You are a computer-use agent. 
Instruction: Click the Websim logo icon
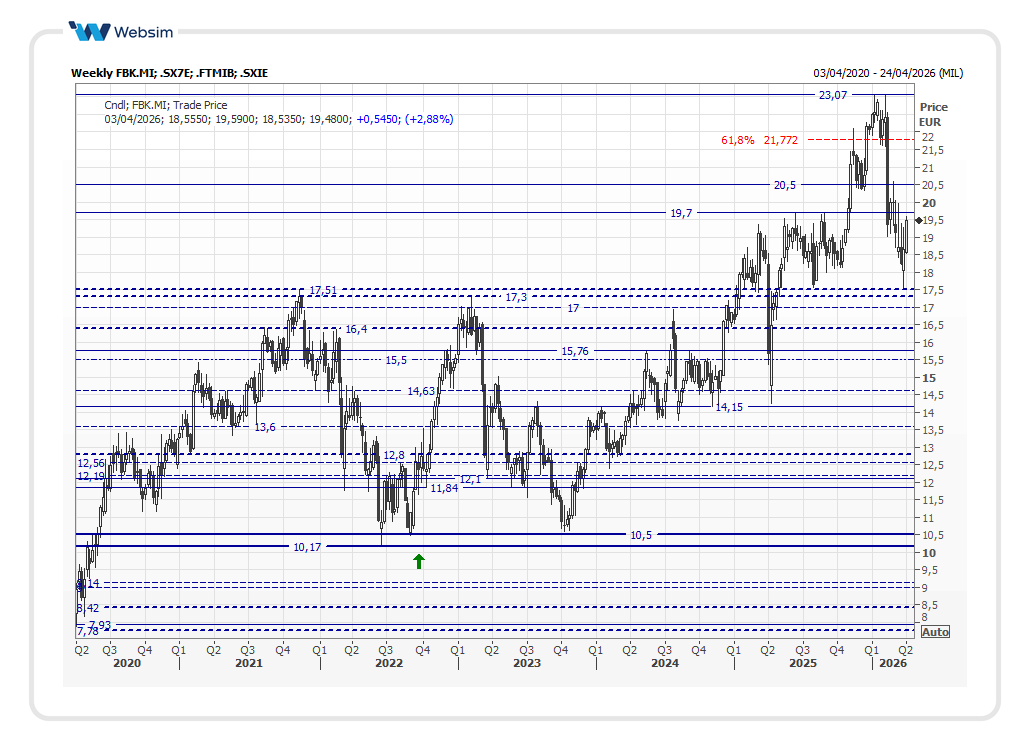pos(90,31)
